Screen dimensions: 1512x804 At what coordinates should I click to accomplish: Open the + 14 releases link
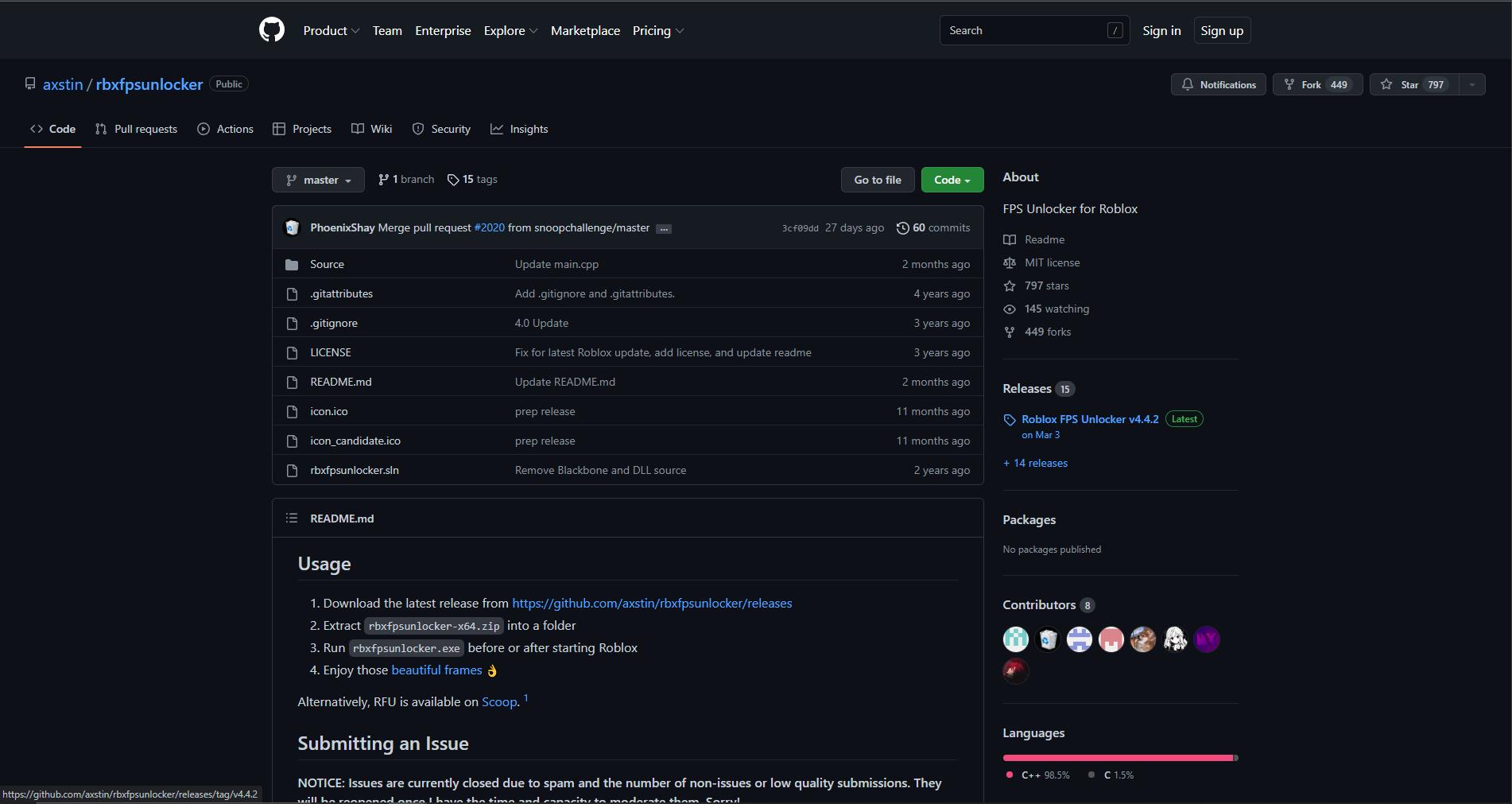click(x=1035, y=463)
